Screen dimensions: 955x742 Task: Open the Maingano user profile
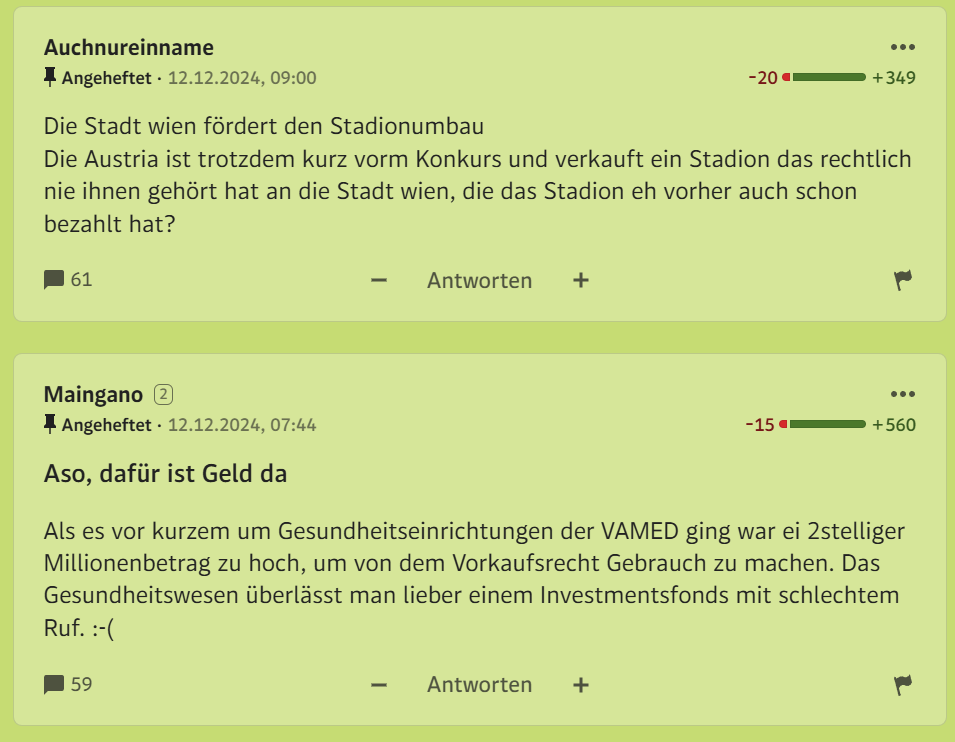[93, 394]
